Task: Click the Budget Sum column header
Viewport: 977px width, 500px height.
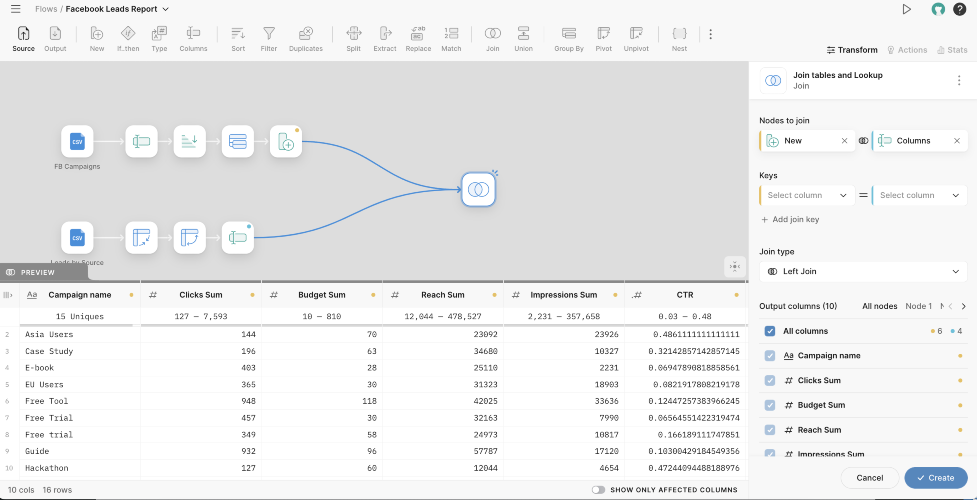Action: [x=322, y=295]
